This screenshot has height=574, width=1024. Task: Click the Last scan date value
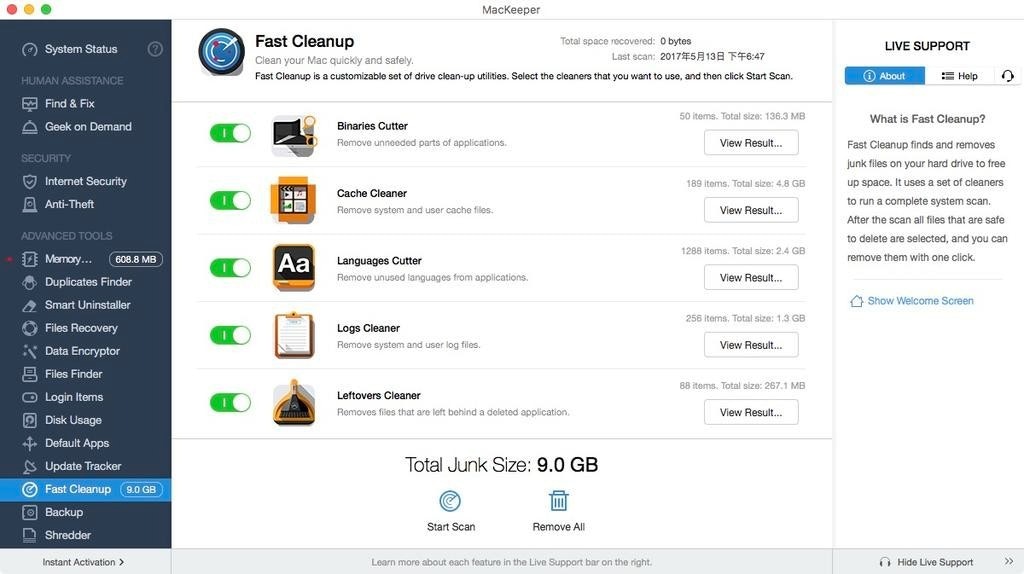(712, 57)
